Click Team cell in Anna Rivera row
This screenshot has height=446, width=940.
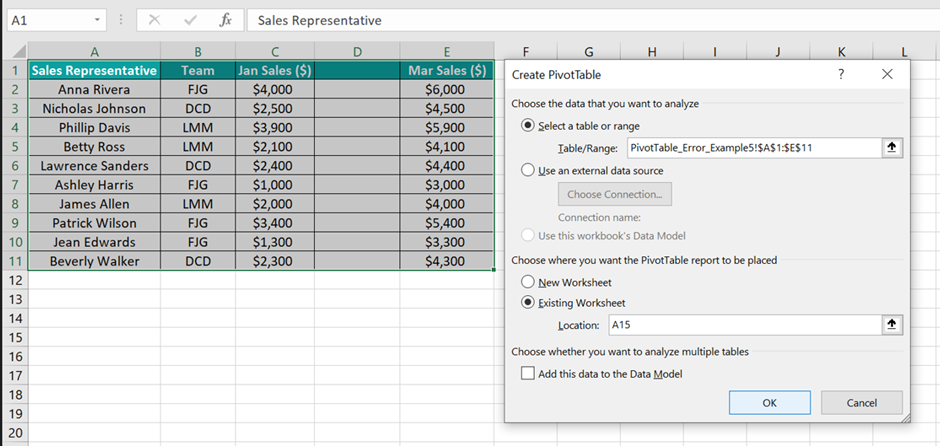[x=198, y=89]
